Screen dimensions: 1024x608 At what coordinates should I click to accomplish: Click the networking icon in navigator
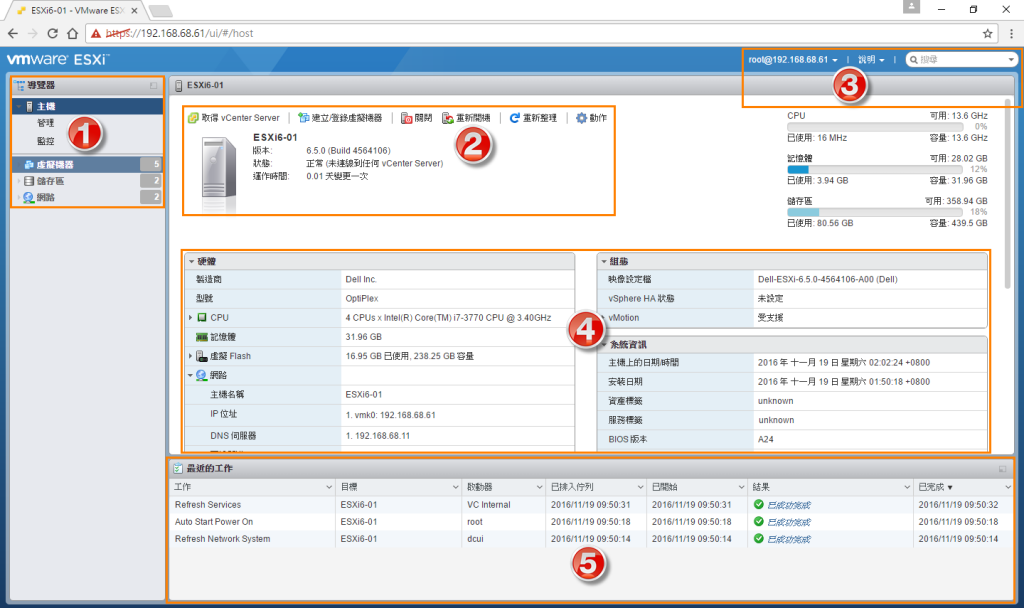(29, 197)
